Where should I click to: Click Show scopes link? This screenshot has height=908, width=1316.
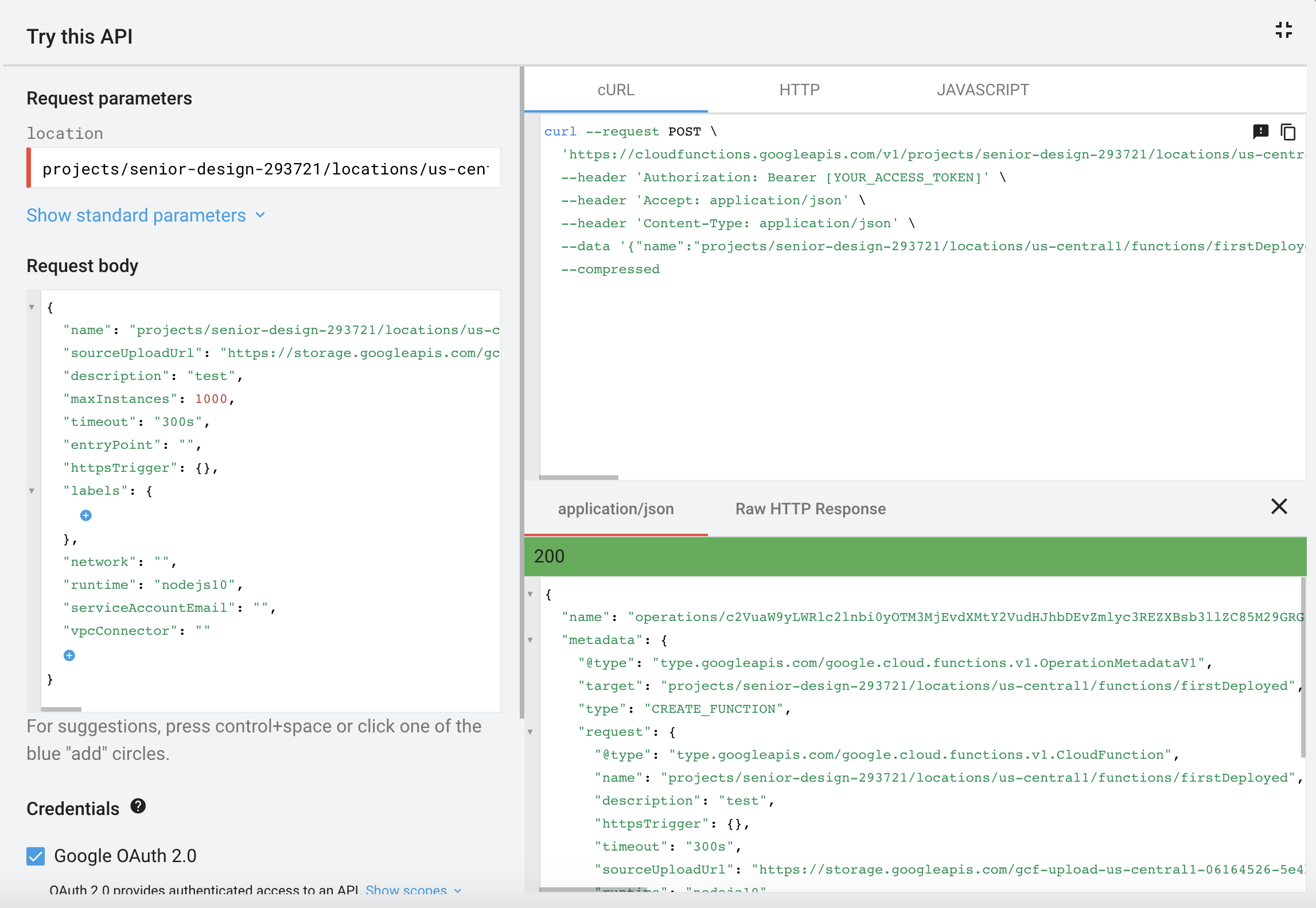(x=406, y=890)
